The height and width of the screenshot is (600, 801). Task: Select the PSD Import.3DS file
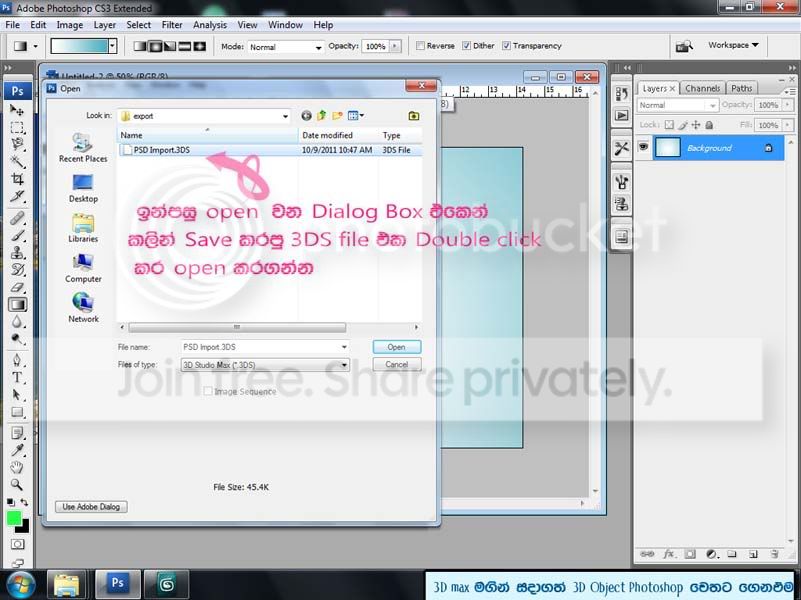point(161,150)
